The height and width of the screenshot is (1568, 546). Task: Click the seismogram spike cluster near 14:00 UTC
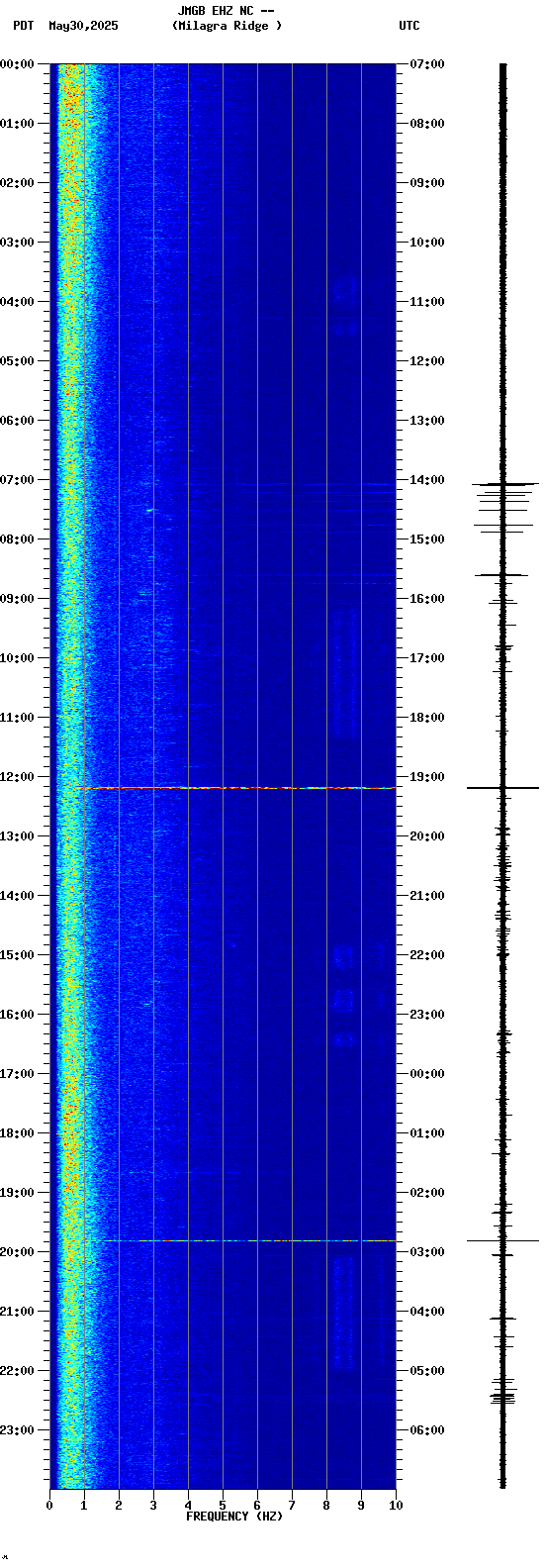[504, 507]
